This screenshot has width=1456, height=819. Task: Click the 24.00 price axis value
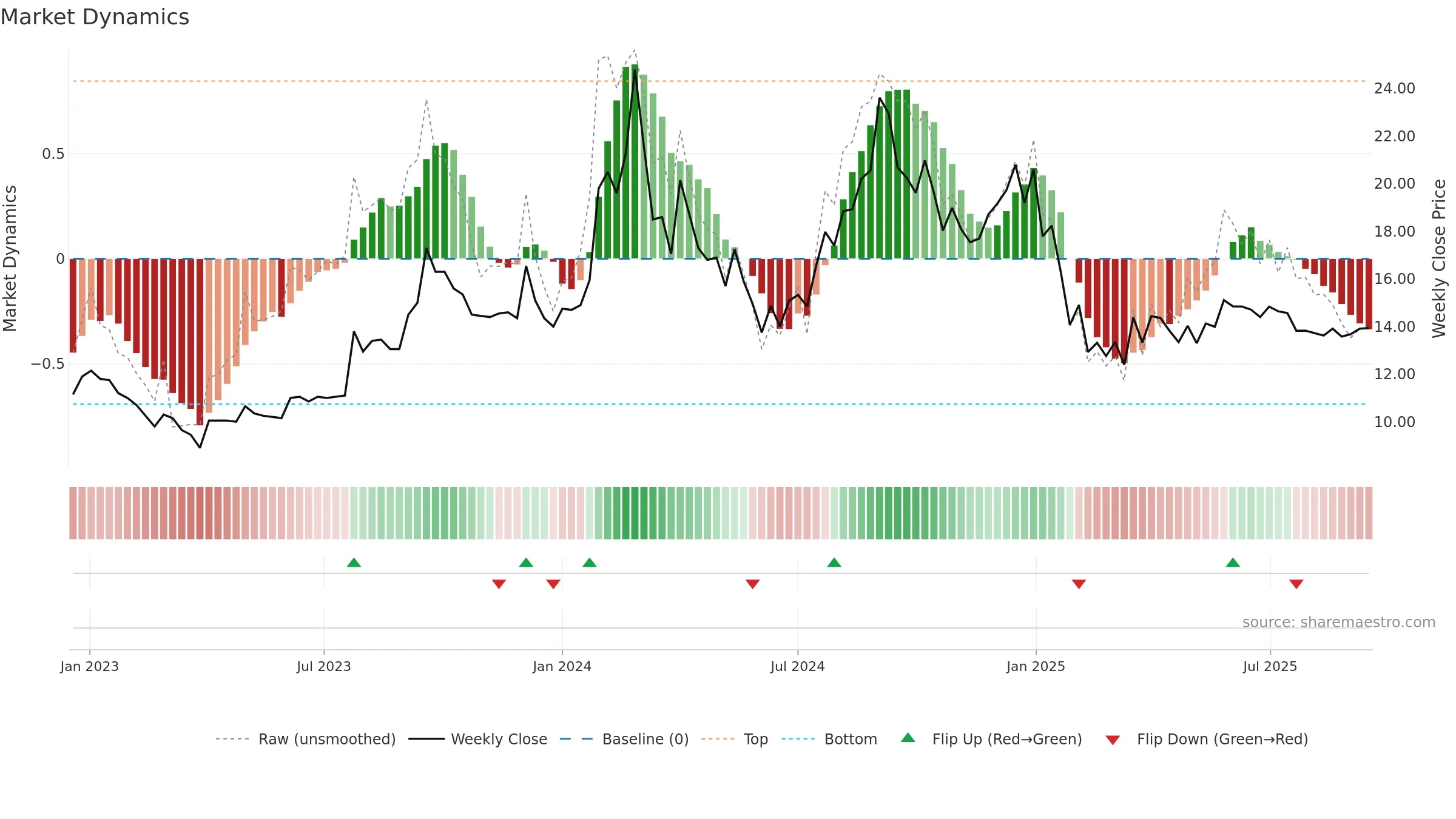coord(1395,89)
